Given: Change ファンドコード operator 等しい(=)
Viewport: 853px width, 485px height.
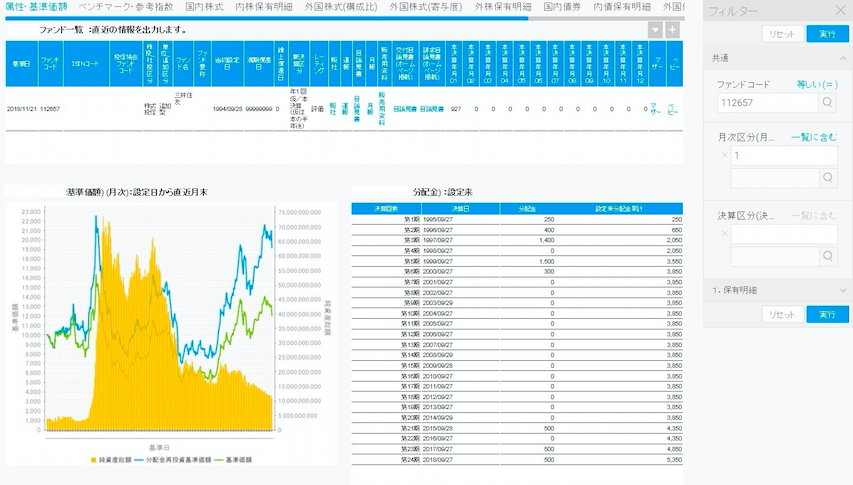Looking at the screenshot, I should click(816, 84).
